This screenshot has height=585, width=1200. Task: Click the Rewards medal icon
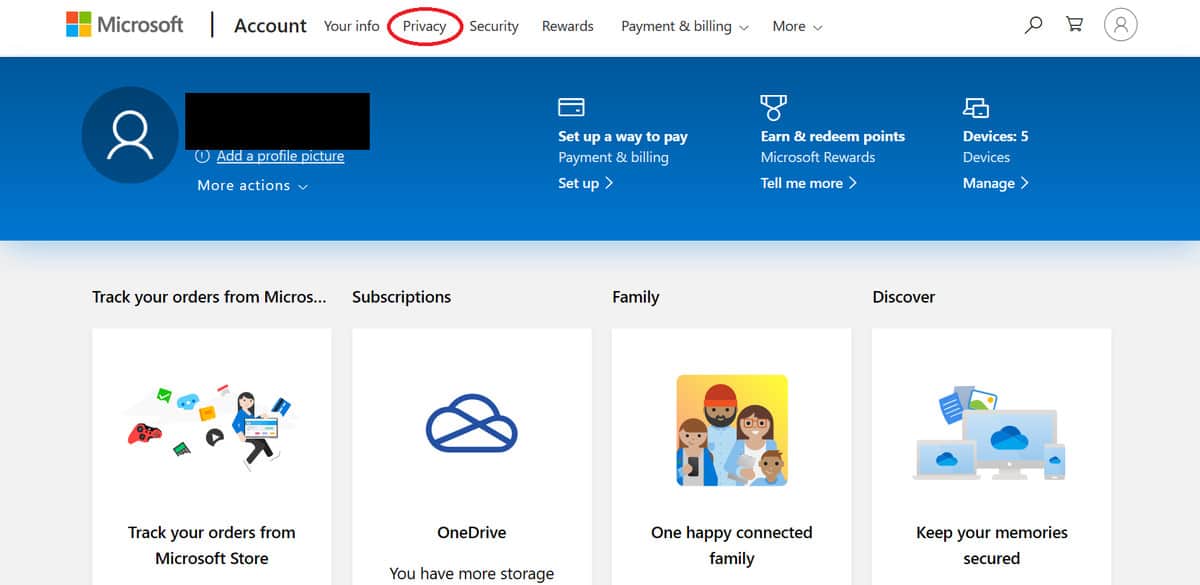click(773, 107)
